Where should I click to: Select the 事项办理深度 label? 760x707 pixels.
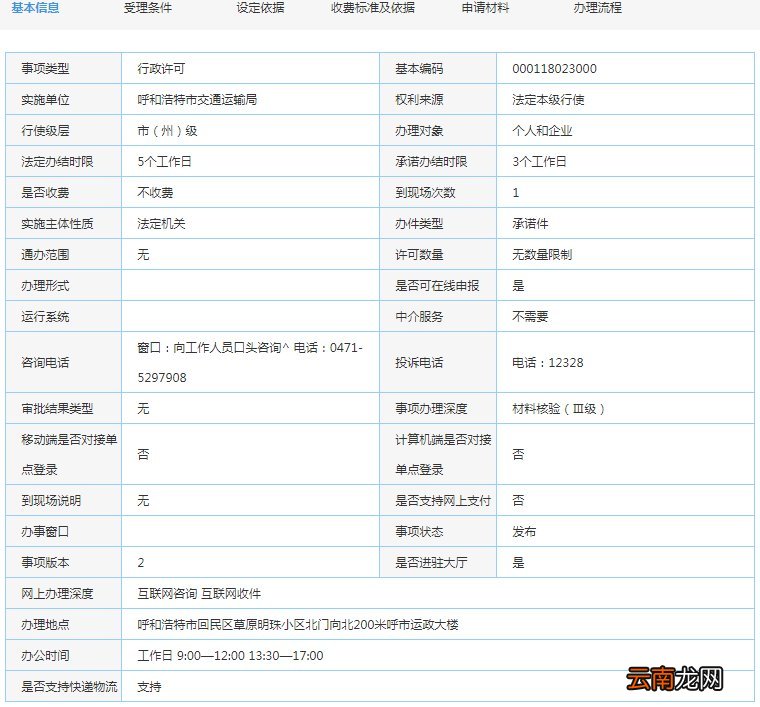pos(431,409)
